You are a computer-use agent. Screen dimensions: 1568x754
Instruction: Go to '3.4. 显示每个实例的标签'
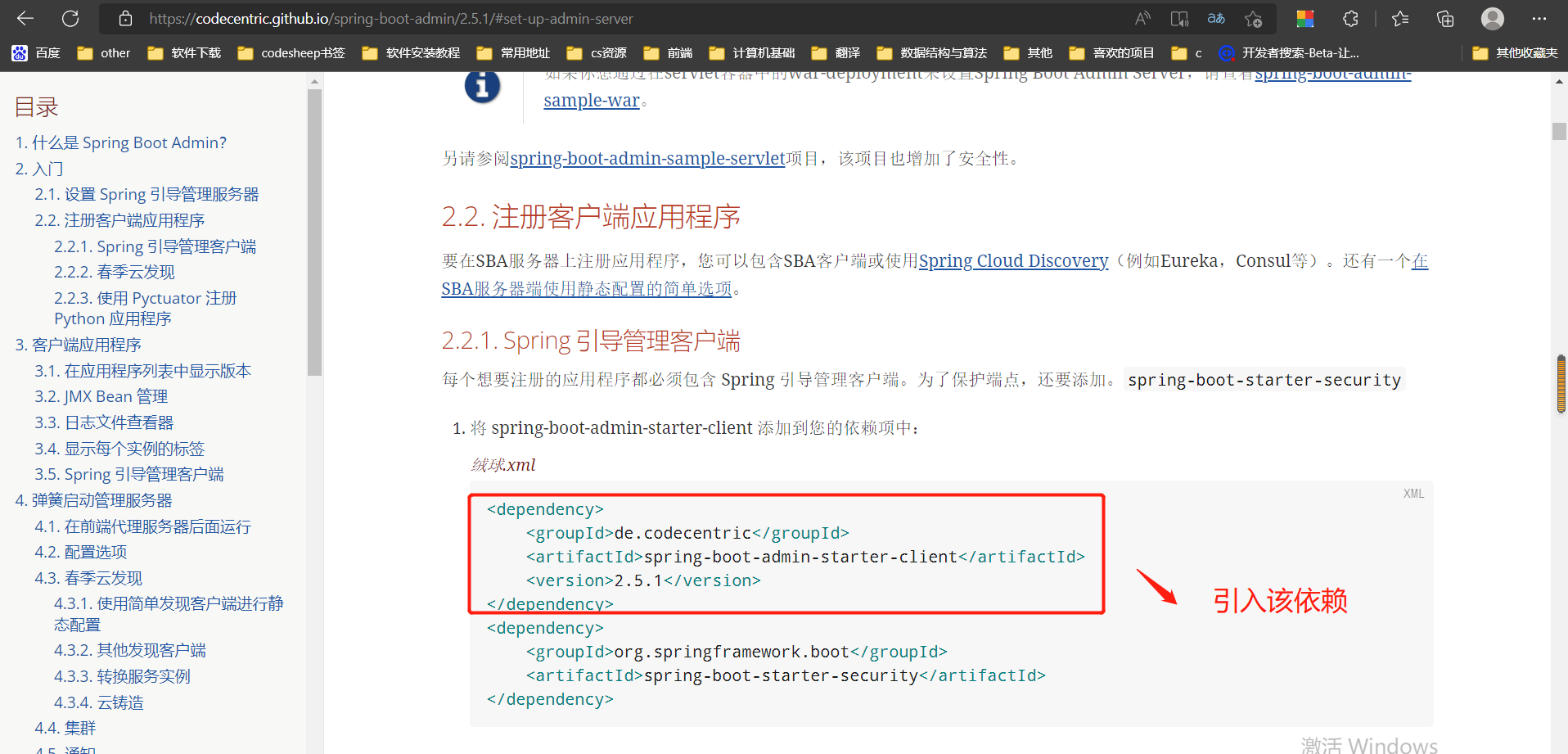pos(119,449)
